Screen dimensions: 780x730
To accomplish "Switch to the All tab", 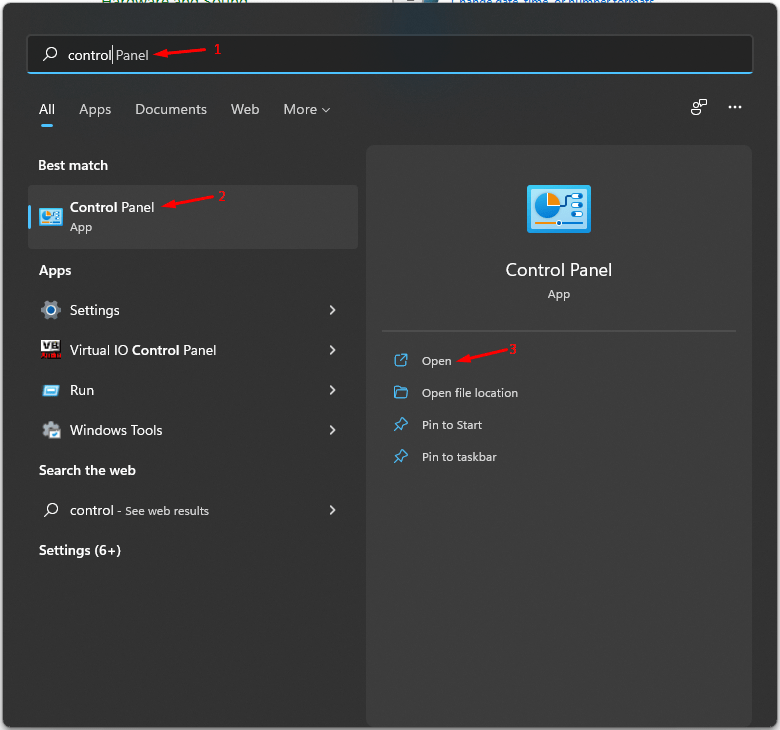I will tap(47, 109).
